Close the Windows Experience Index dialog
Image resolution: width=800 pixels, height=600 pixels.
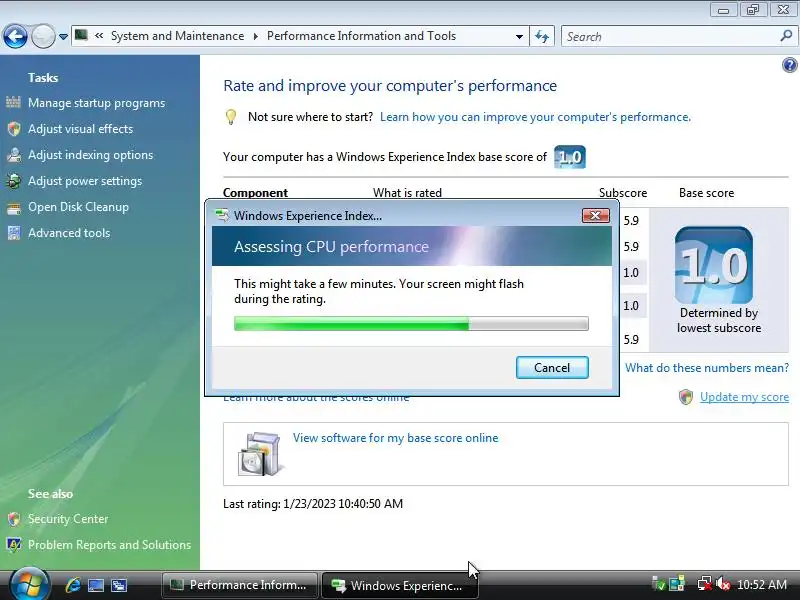click(x=595, y=216)
